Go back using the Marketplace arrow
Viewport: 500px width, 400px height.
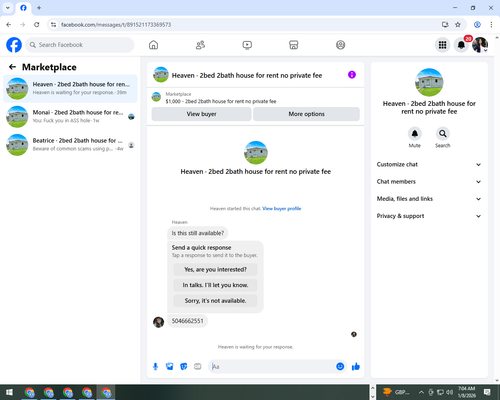coord(12,67)
